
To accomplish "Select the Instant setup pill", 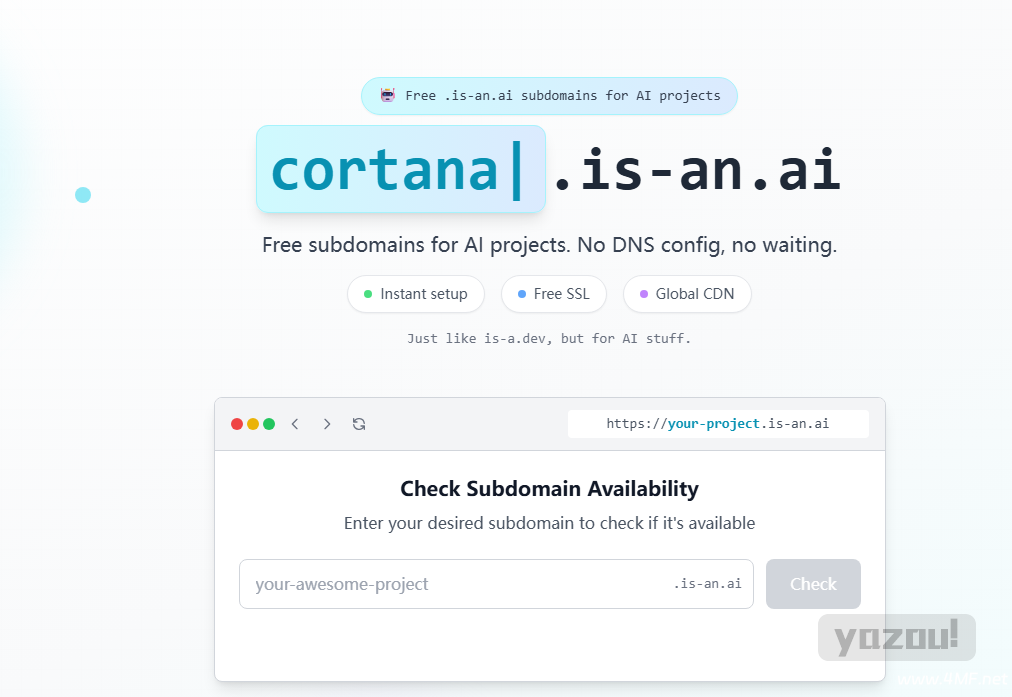I will pos(416,294).
